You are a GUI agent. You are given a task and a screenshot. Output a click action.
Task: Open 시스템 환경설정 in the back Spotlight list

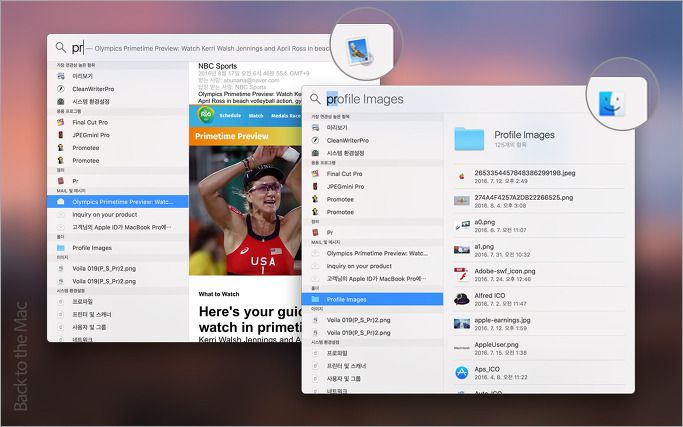[118, 102]
